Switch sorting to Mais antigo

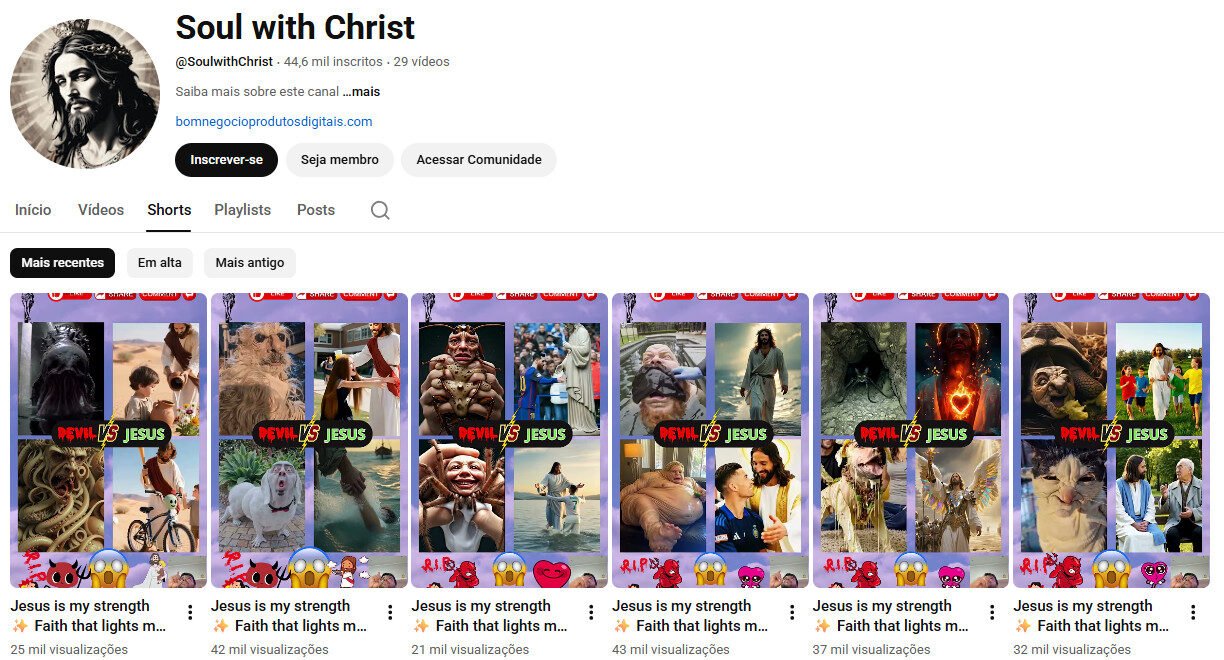249,262
